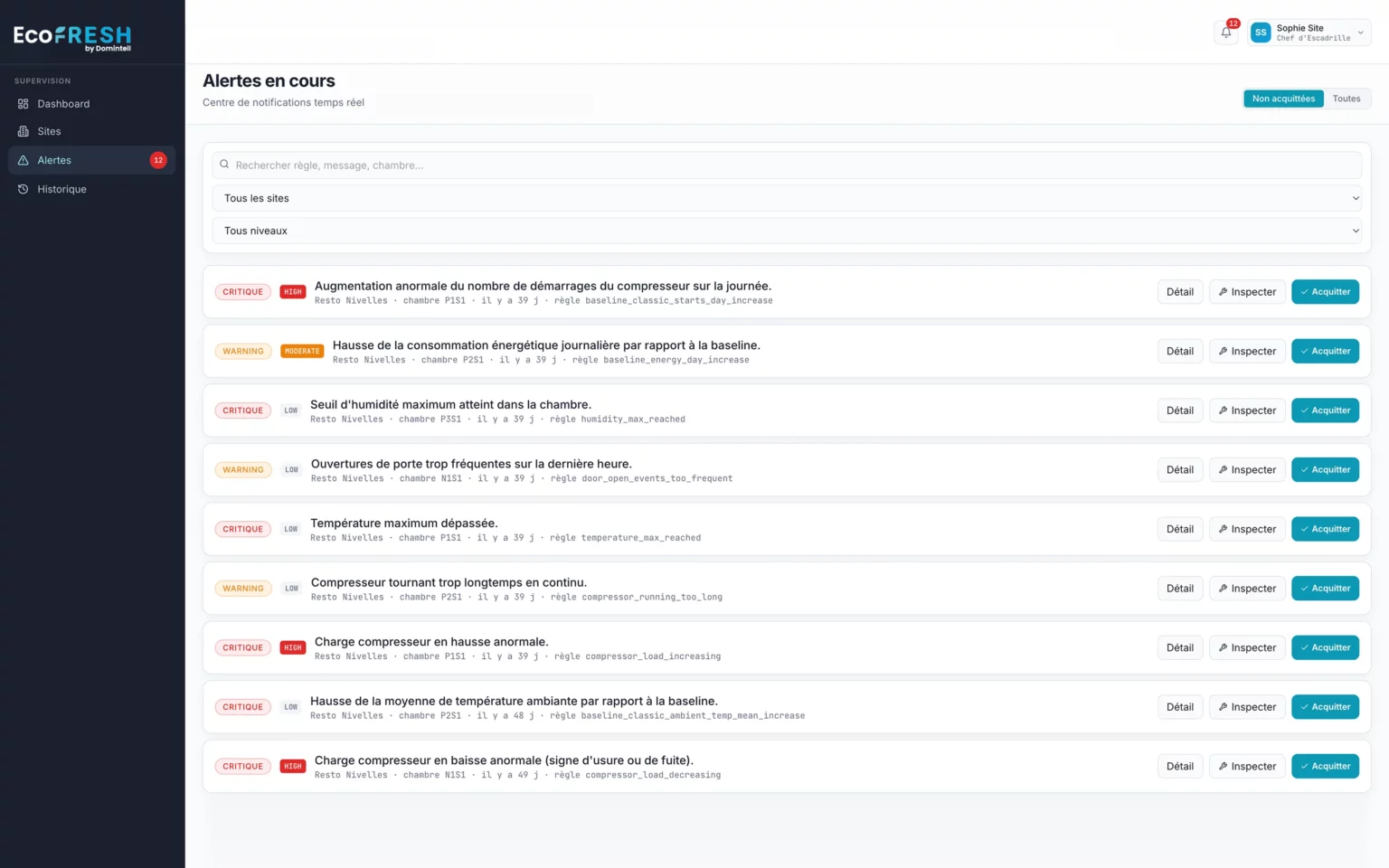The width and height of the screenshot is (1389, 868).
Task: Click the CRITIQUE tag on ambient temperature alert
Action: point(243,707)
